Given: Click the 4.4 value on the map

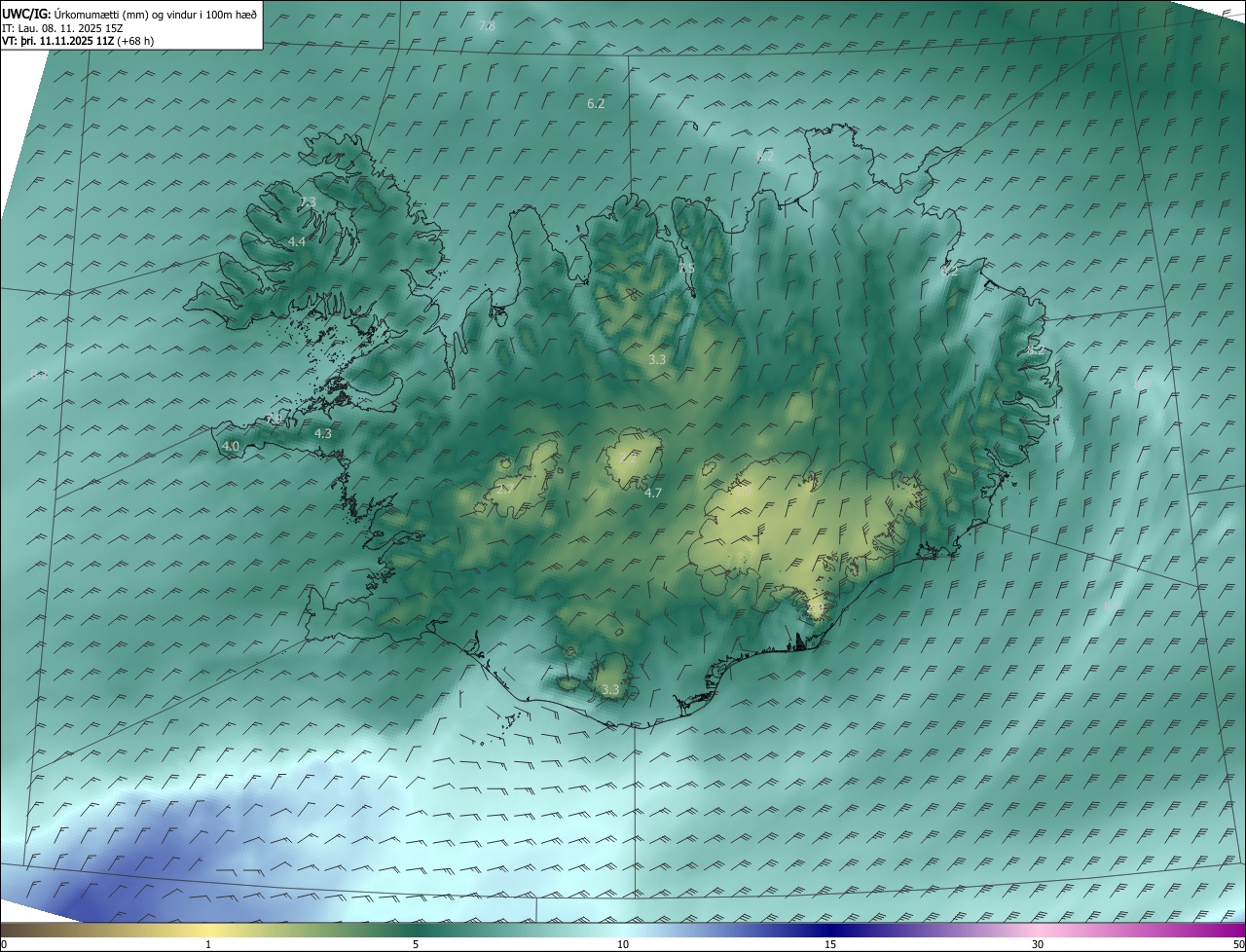Looking at the screenshot, I should [x=297, y=241].
